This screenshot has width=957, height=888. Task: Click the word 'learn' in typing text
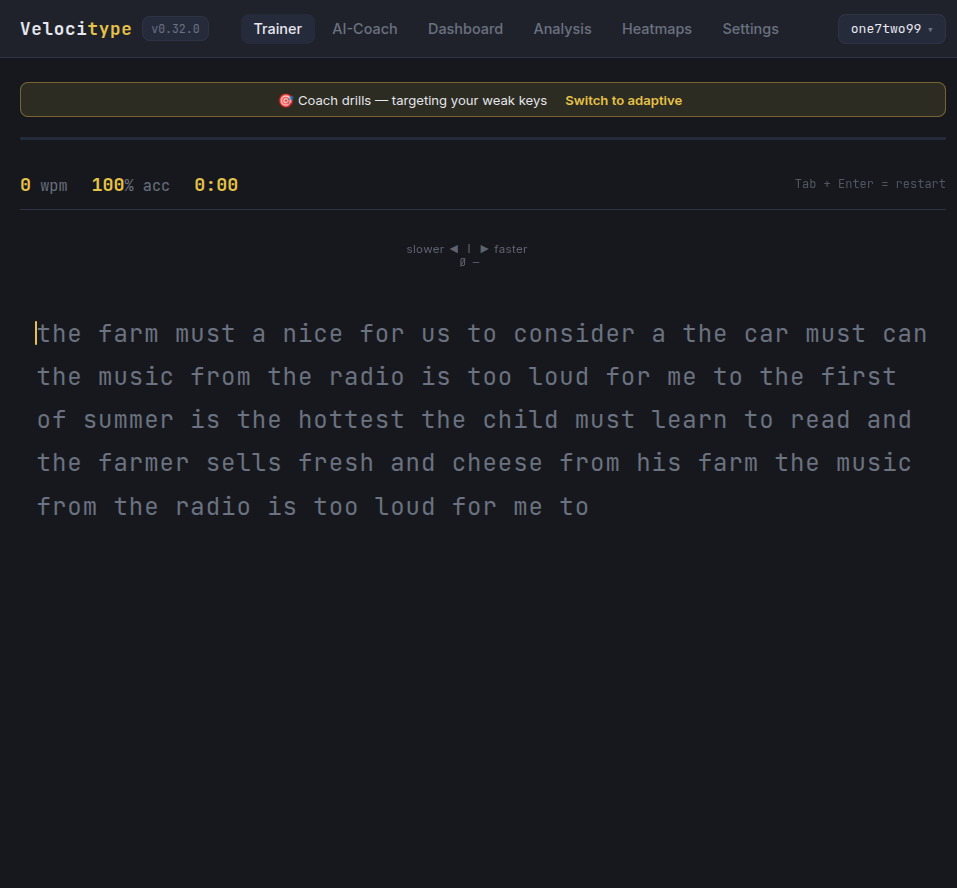689,420
